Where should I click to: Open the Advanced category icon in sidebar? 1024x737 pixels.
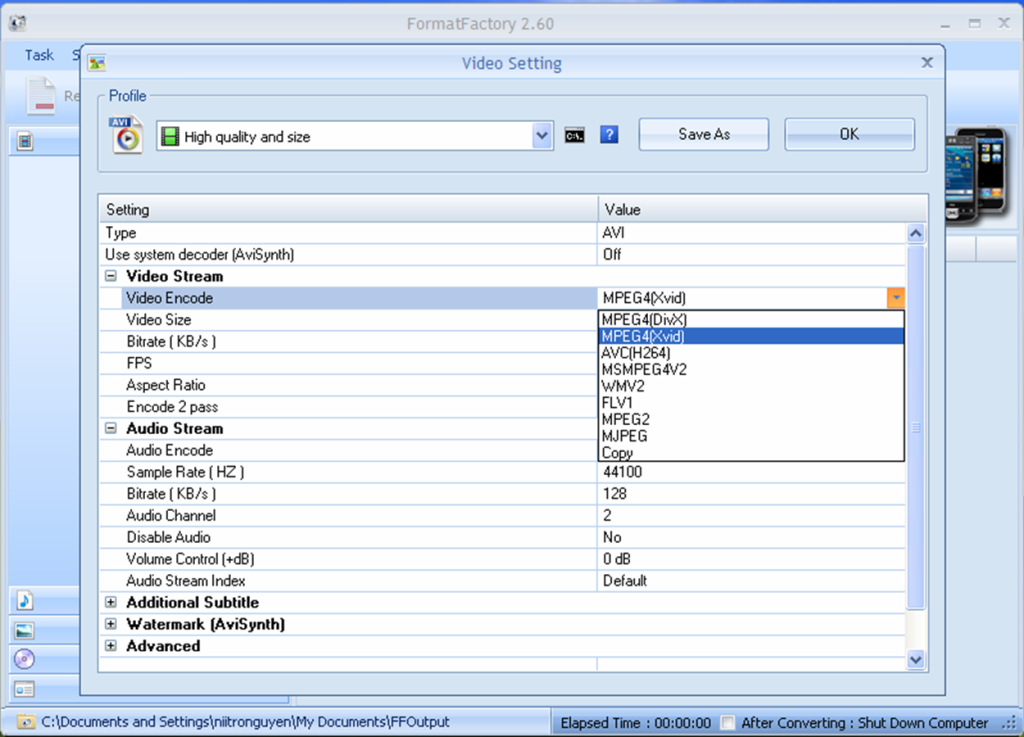pyautogui.click(x=24, y=689)
